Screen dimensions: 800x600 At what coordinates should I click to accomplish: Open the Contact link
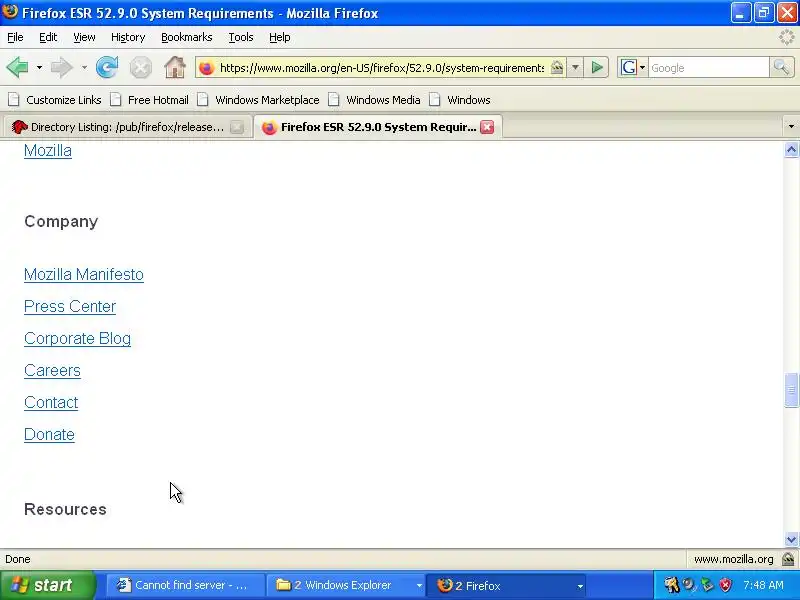[51, 403]
